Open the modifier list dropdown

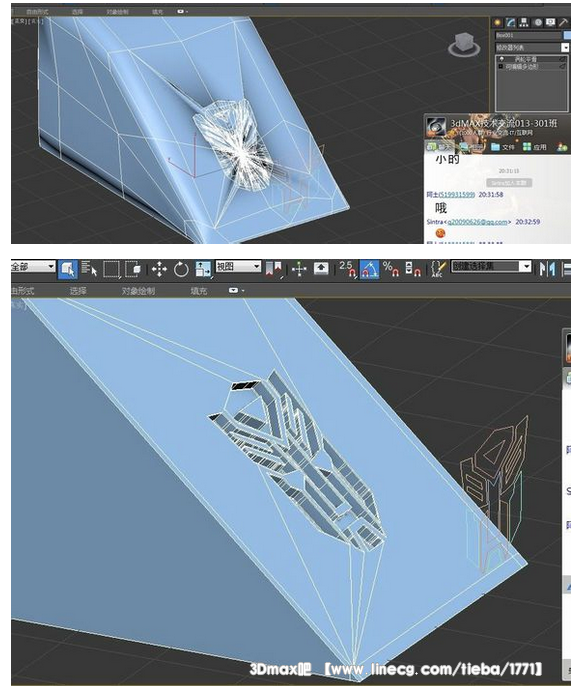(532, 47)
